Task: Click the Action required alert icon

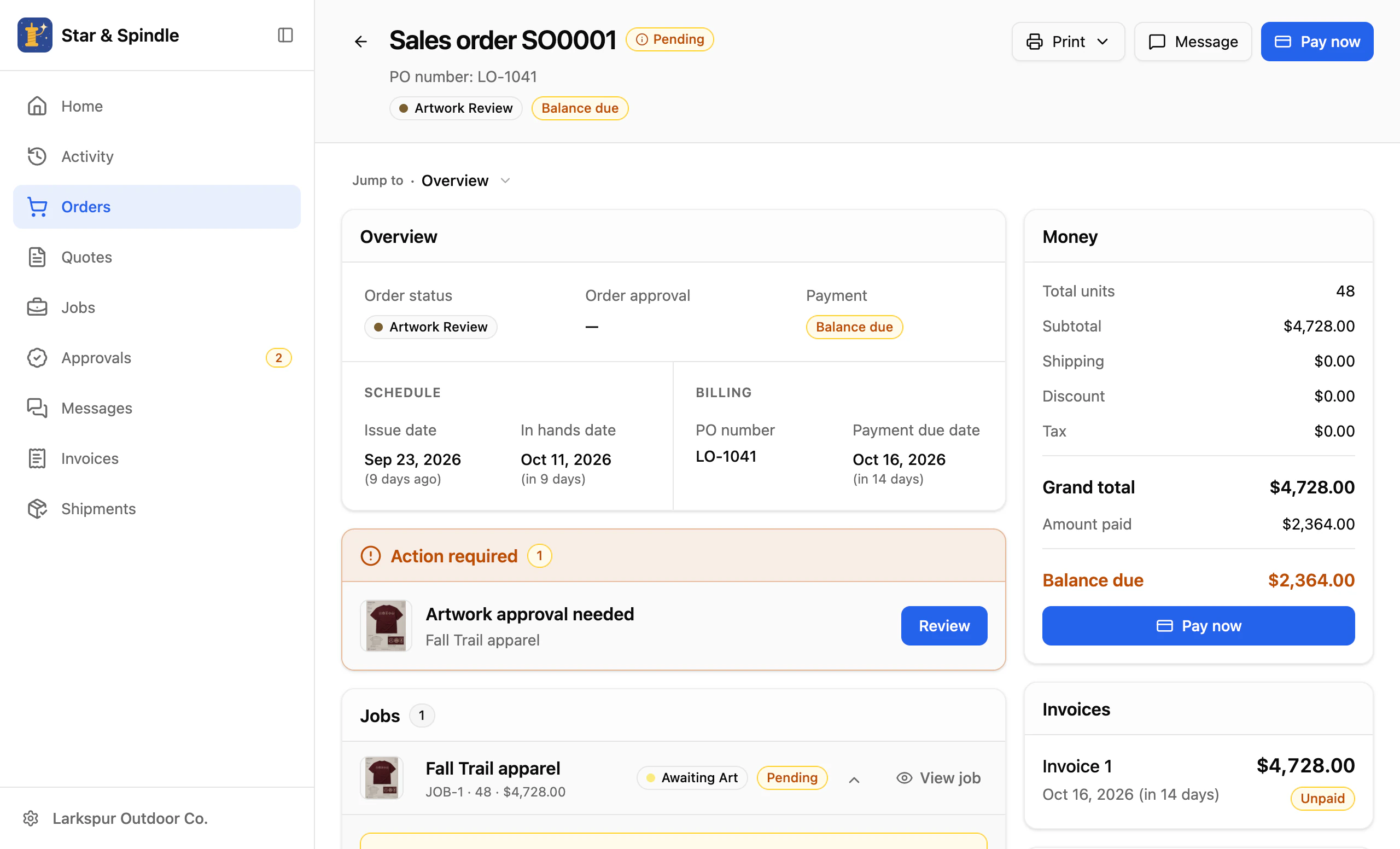Action: (370, 556)
